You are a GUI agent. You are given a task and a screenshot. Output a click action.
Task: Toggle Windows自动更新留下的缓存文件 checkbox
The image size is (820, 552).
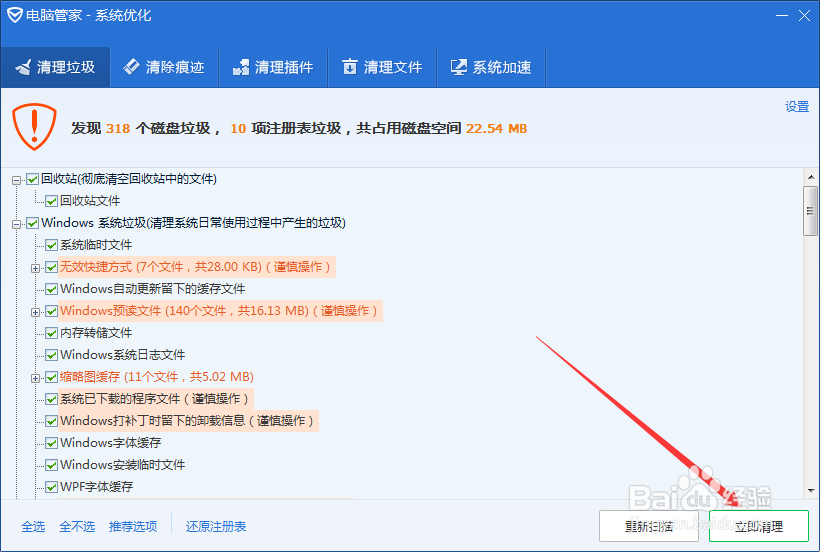click(51, 289)
